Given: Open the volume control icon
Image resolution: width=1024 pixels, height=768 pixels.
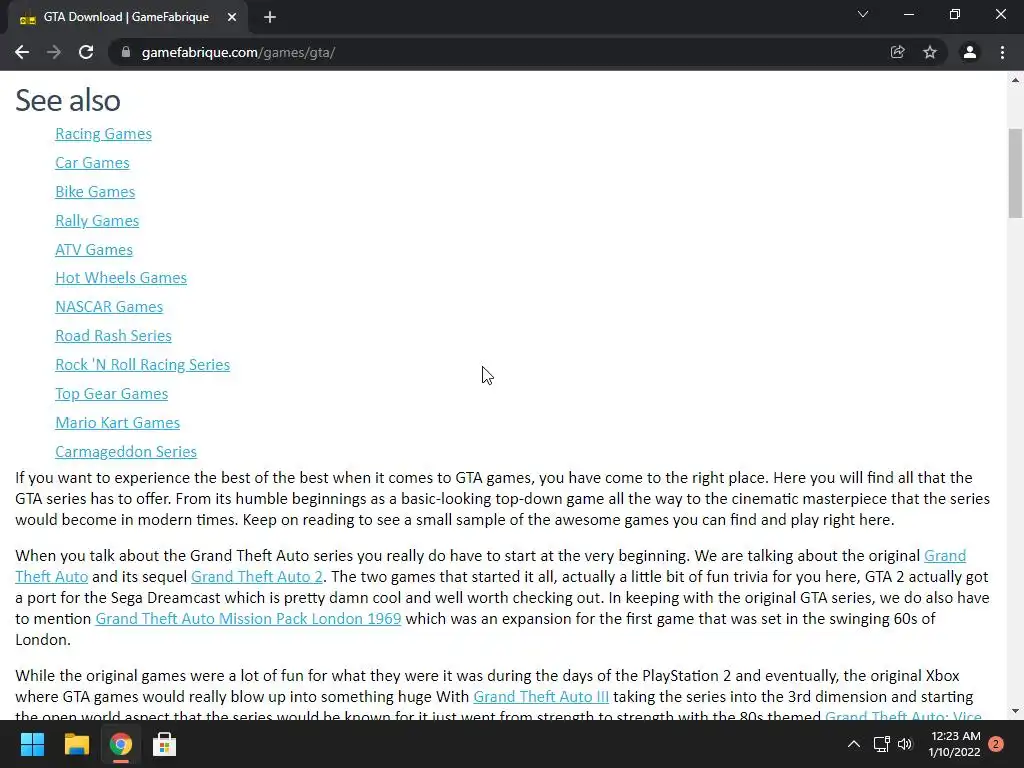Looking at the screenshot, I should pyautogui.click(x=904, y=744).
